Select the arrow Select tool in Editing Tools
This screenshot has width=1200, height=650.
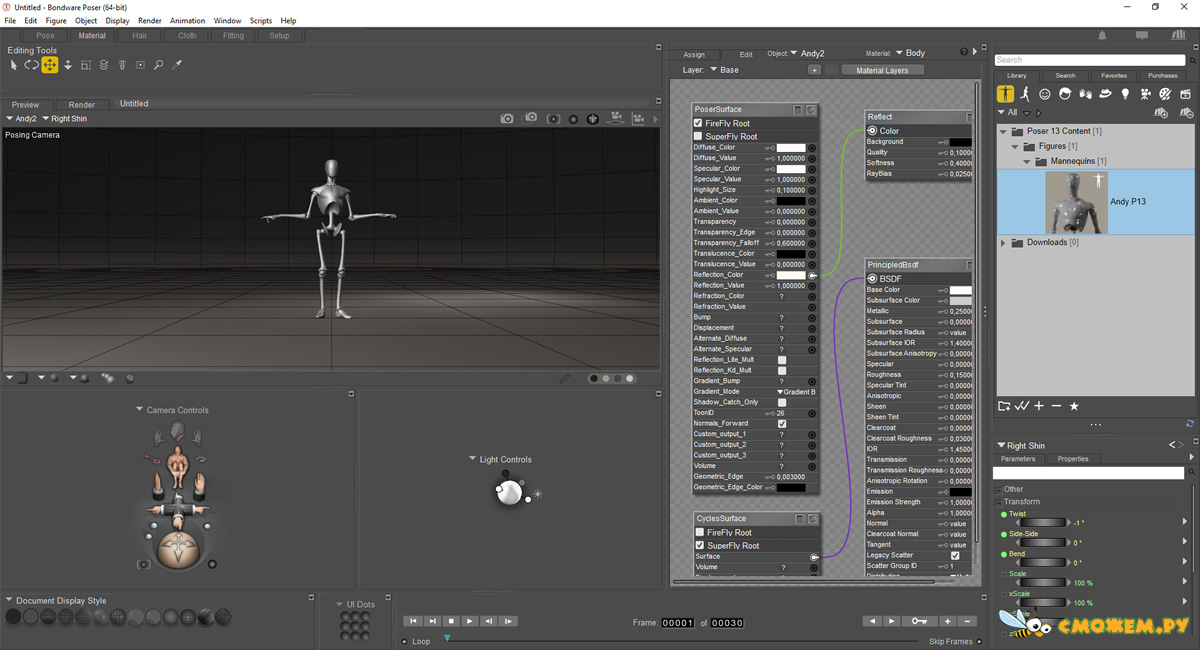click(14, 65)
